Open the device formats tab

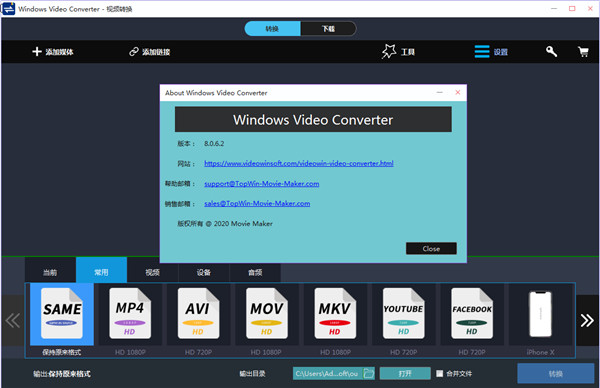204,272
